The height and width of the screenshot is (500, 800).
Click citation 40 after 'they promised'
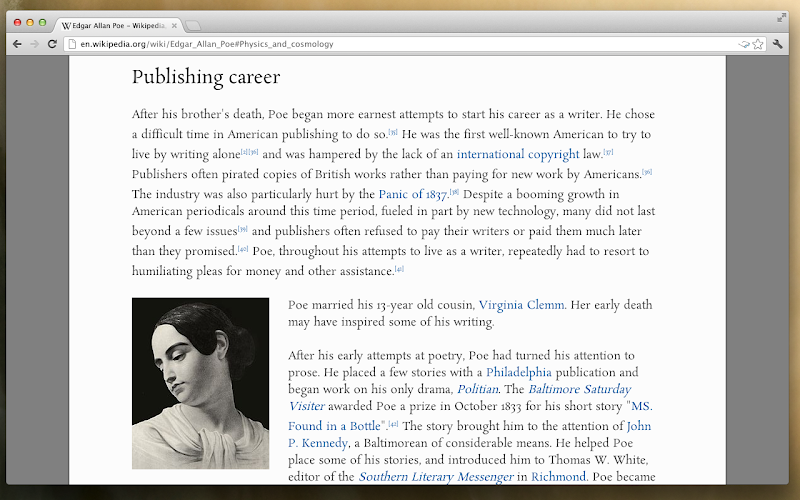pyautogui.click(x=243, y=249)
